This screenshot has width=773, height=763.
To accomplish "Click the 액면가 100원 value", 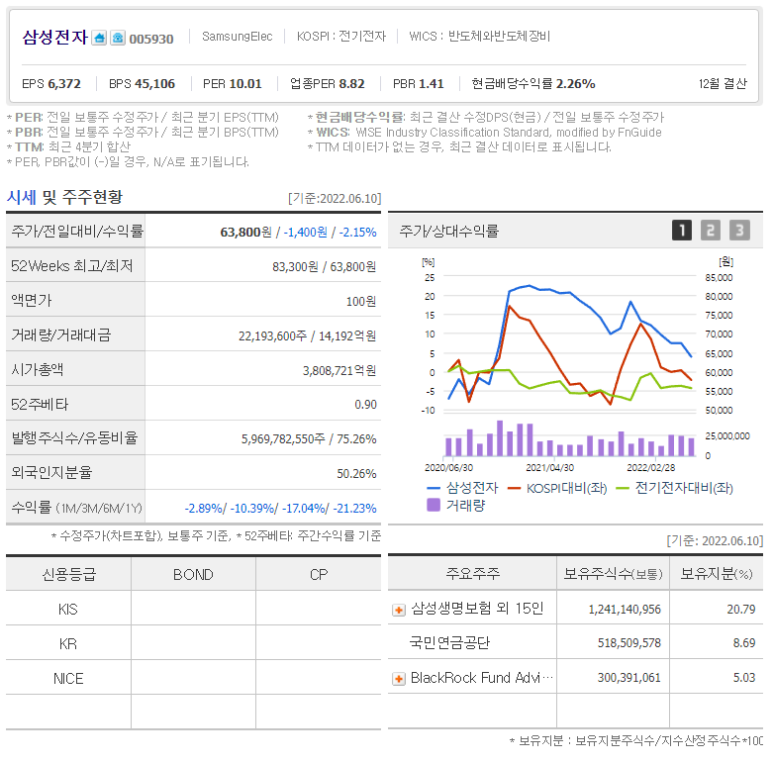I will (x=361, y=301).
